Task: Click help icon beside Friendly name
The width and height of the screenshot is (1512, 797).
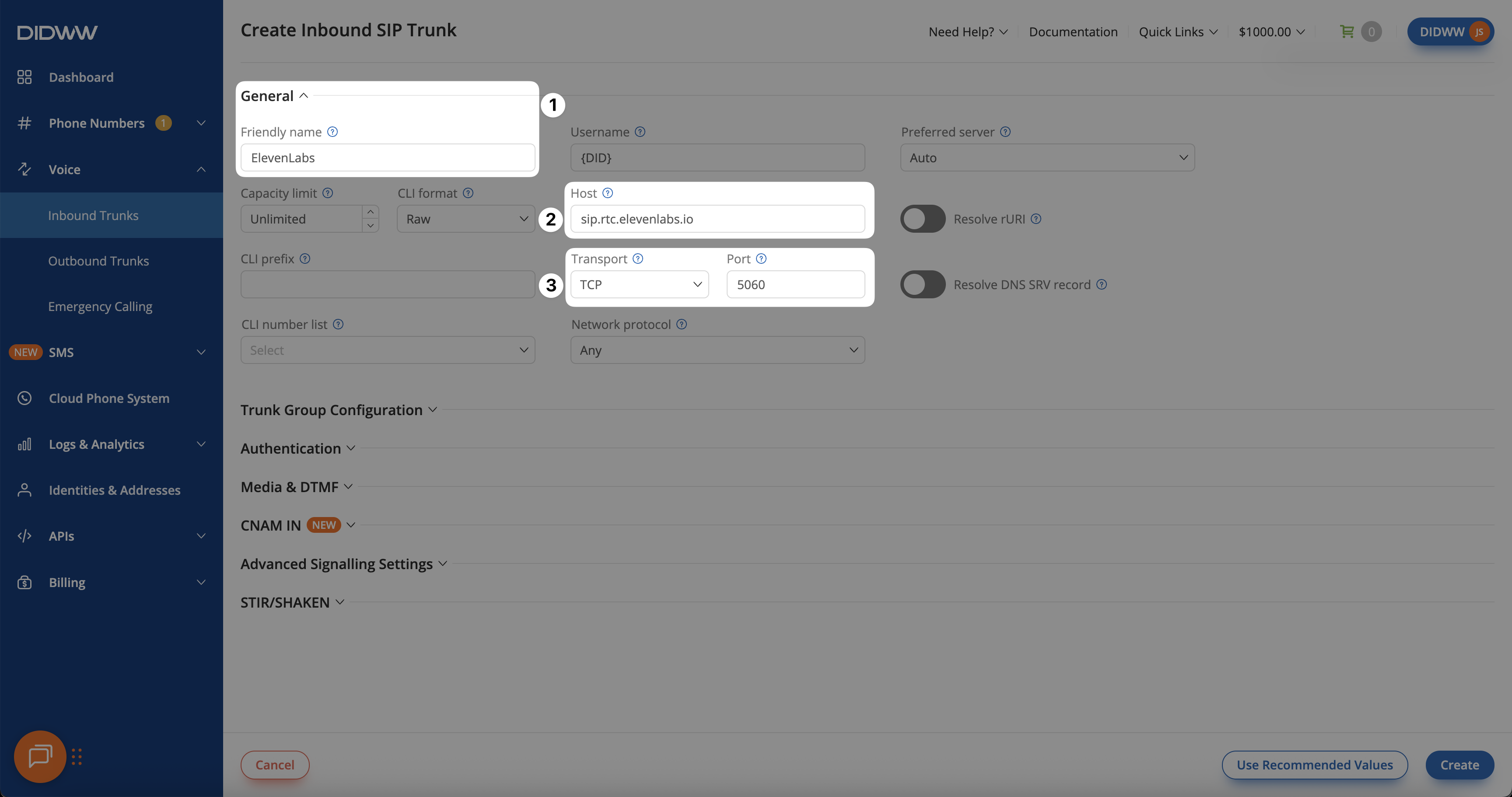Action: click(332, 132)
